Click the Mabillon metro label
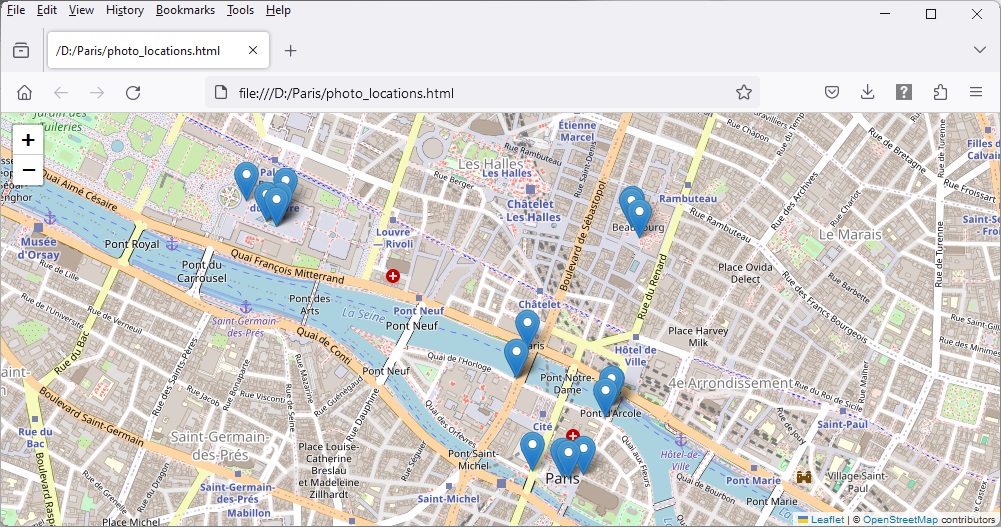The image size is (1001, 527). pyautogui.click(x=249, y=513)
